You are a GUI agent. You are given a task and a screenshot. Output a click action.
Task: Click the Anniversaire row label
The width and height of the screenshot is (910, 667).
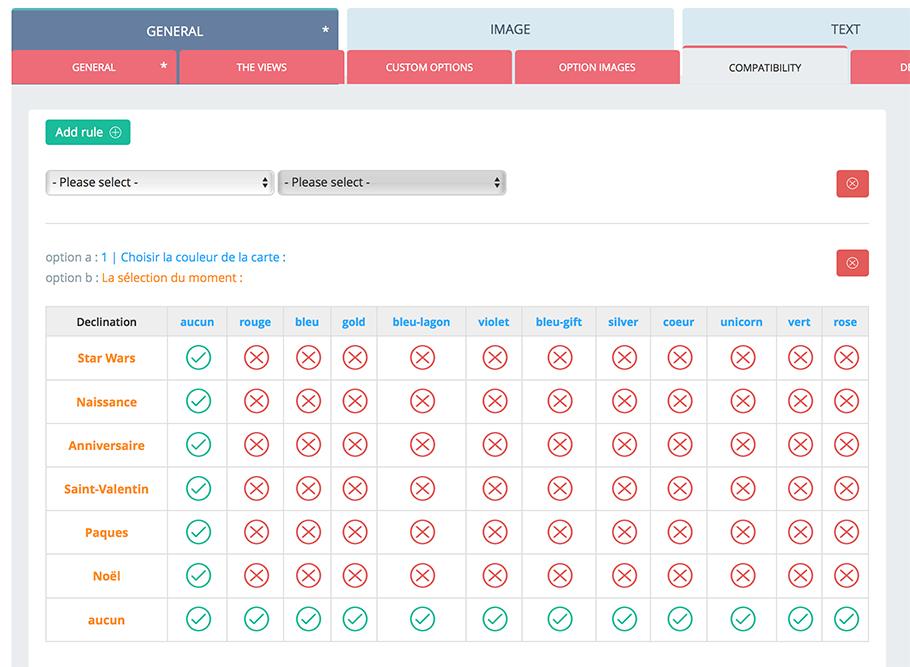point(106,445)
